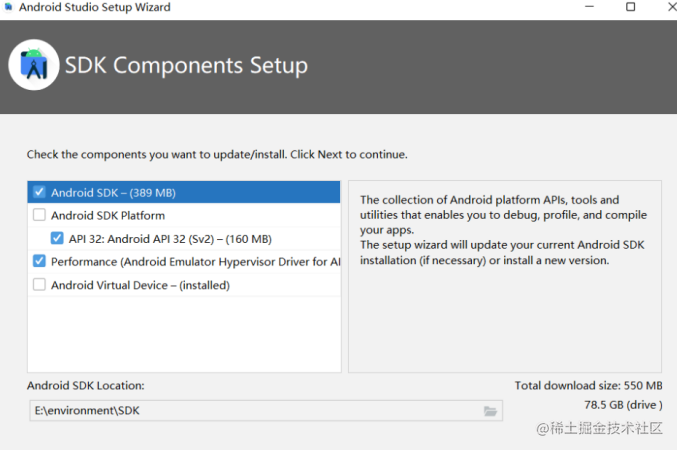The height and width of the screenshot is (450, 677).
Task: Select the Android SDK (389 MB) row text
Action: click(x=113, y=192)
